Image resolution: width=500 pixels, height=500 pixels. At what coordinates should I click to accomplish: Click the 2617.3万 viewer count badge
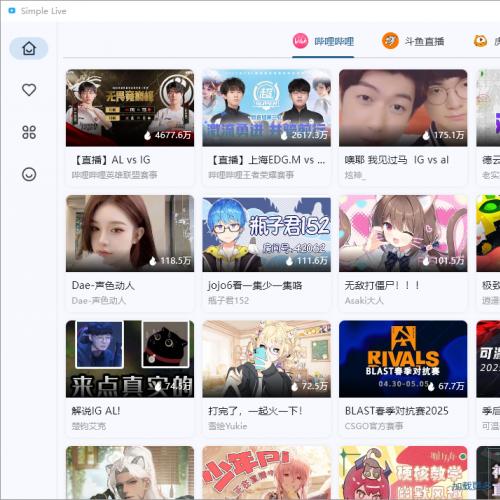coord(304,135)
